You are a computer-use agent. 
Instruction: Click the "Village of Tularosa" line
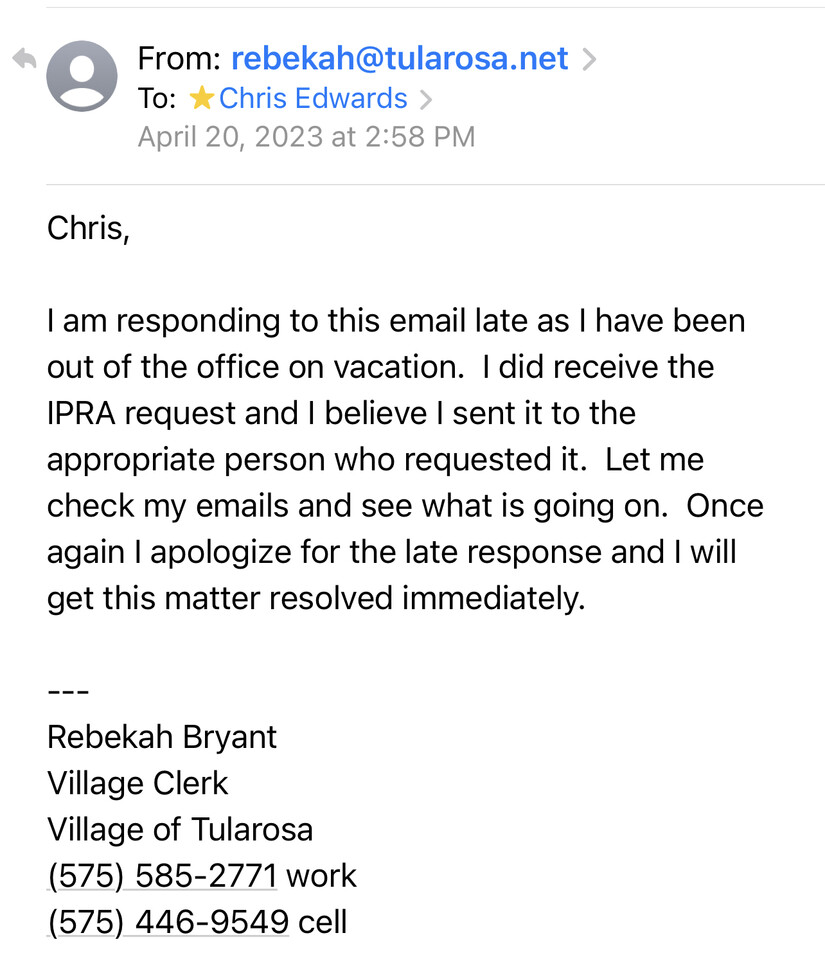coord(180,830)
